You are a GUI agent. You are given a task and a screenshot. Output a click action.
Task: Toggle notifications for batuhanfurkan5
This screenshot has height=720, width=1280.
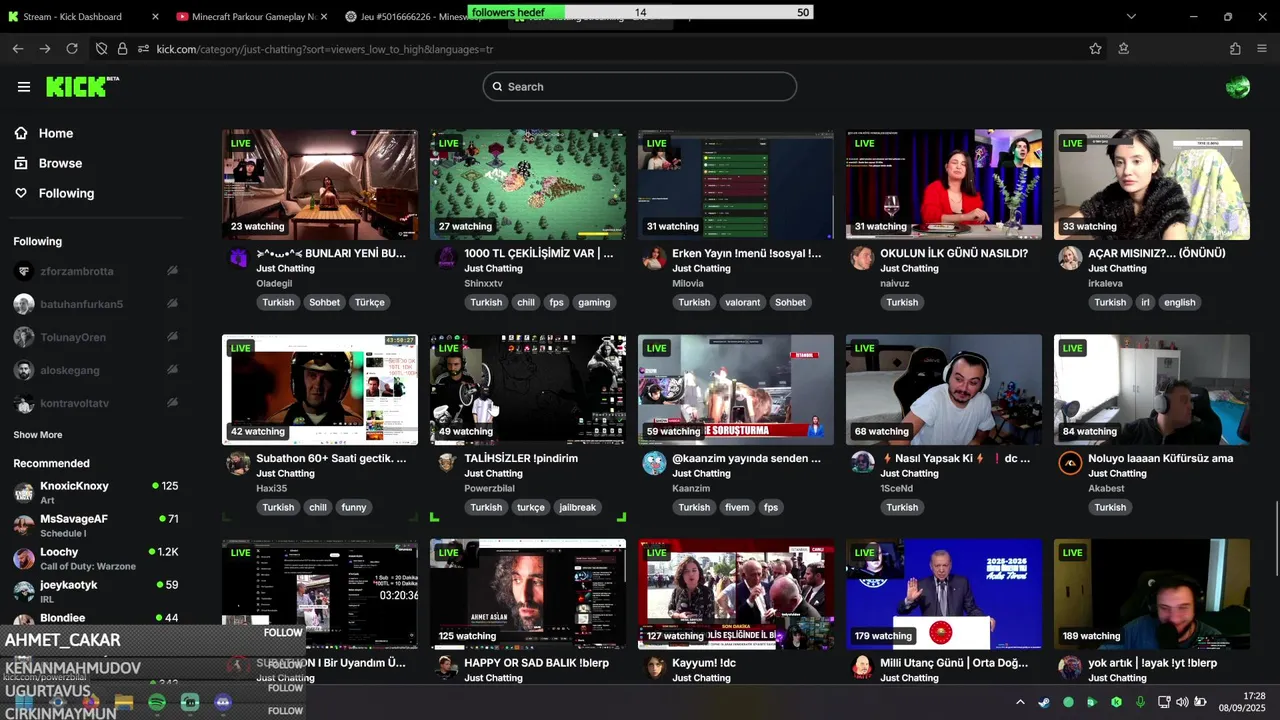tap(172, 304)
